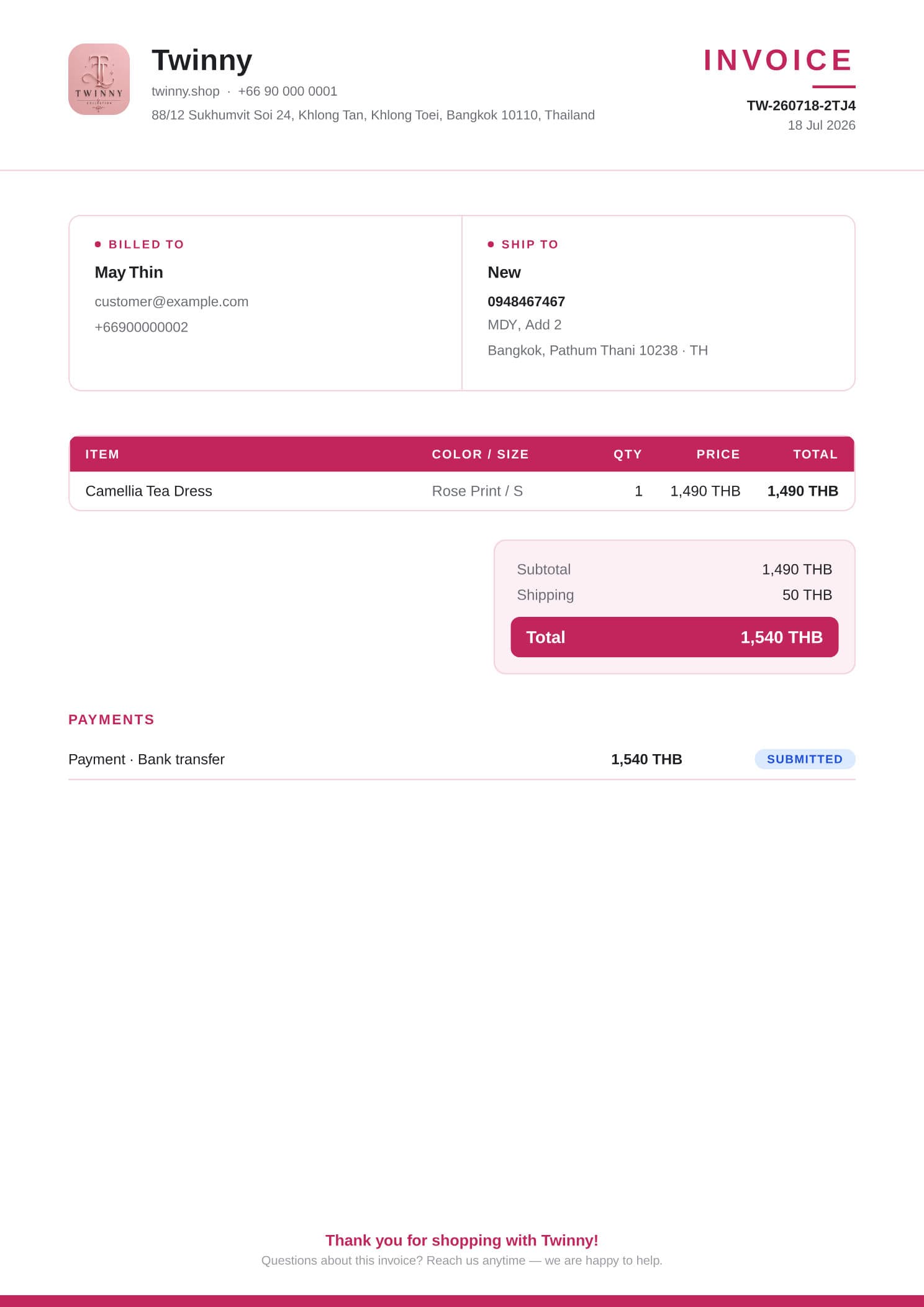Click the customer@example.com email address

[x=171, y=302]
